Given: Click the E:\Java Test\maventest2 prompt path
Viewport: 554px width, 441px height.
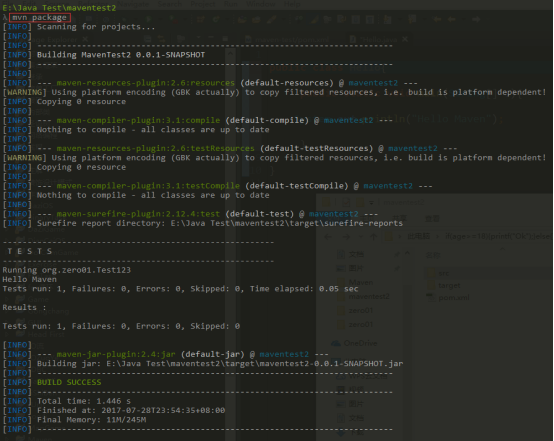Looking at the screenshot, I should (59, 8).
